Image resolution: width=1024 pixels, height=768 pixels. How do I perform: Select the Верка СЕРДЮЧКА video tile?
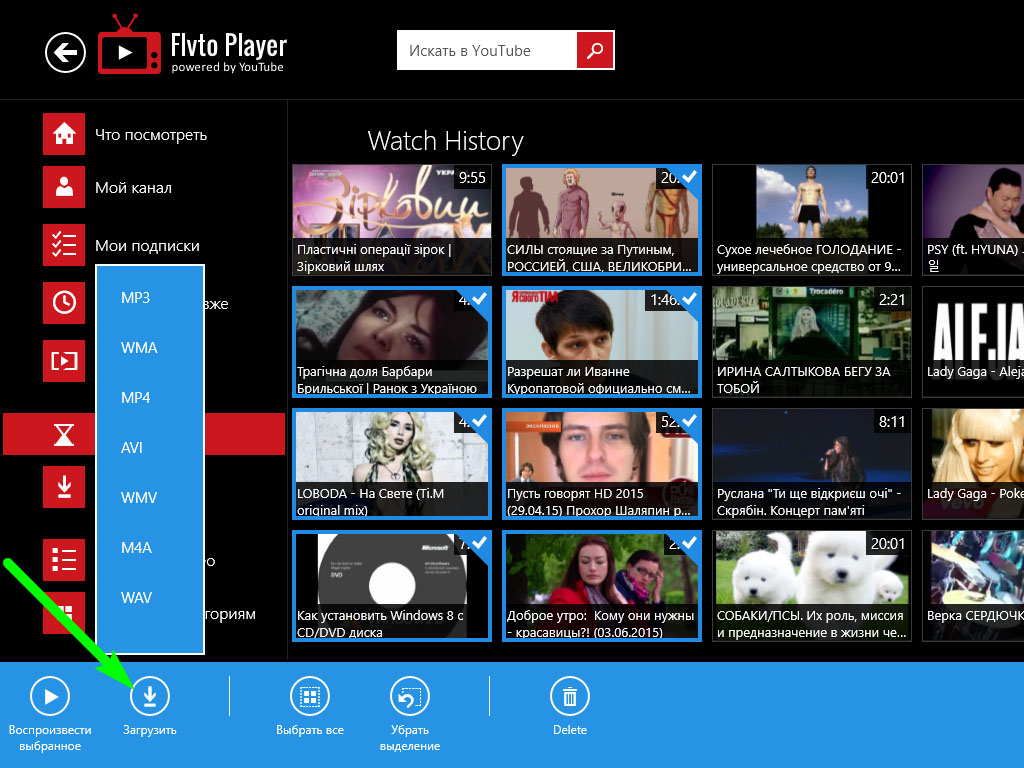point(973,586)
